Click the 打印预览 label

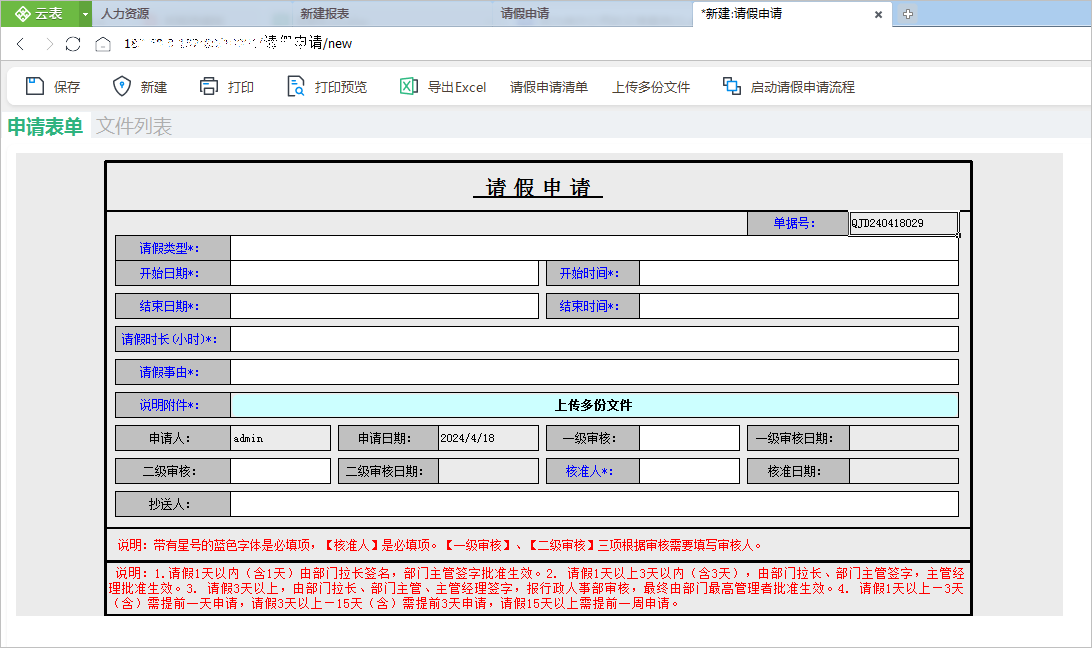coord(341,87)
